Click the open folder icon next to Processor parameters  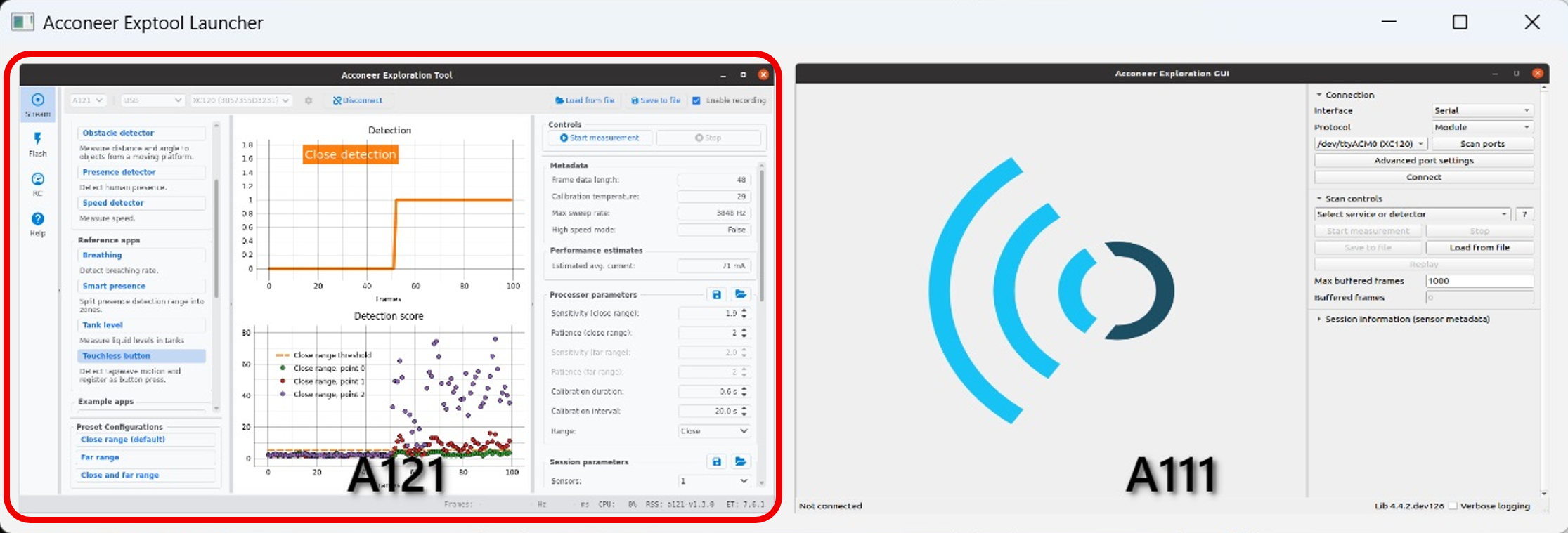pos(740,294)
